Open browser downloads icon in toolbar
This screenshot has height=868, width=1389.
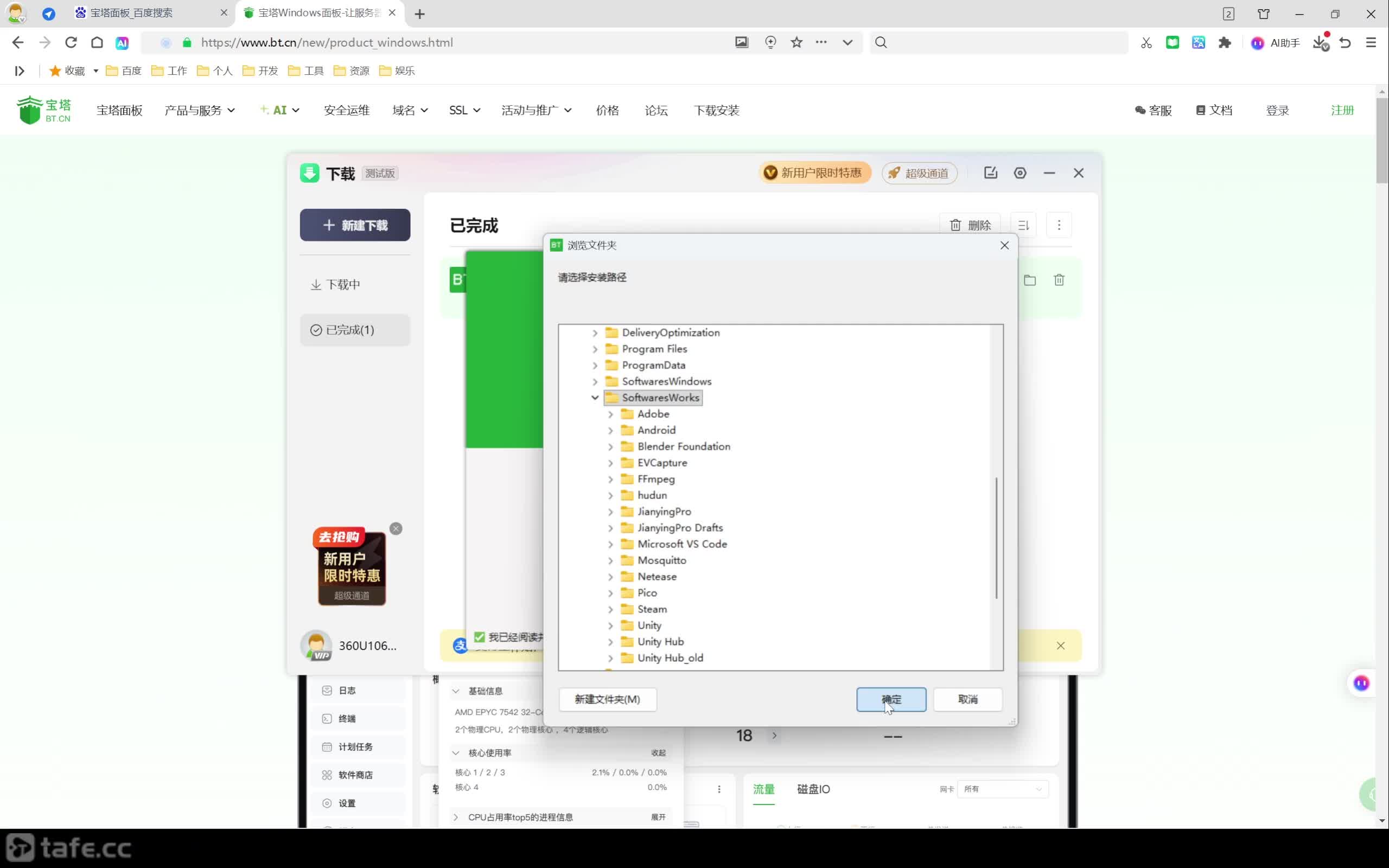click(x=1321, y=42)
